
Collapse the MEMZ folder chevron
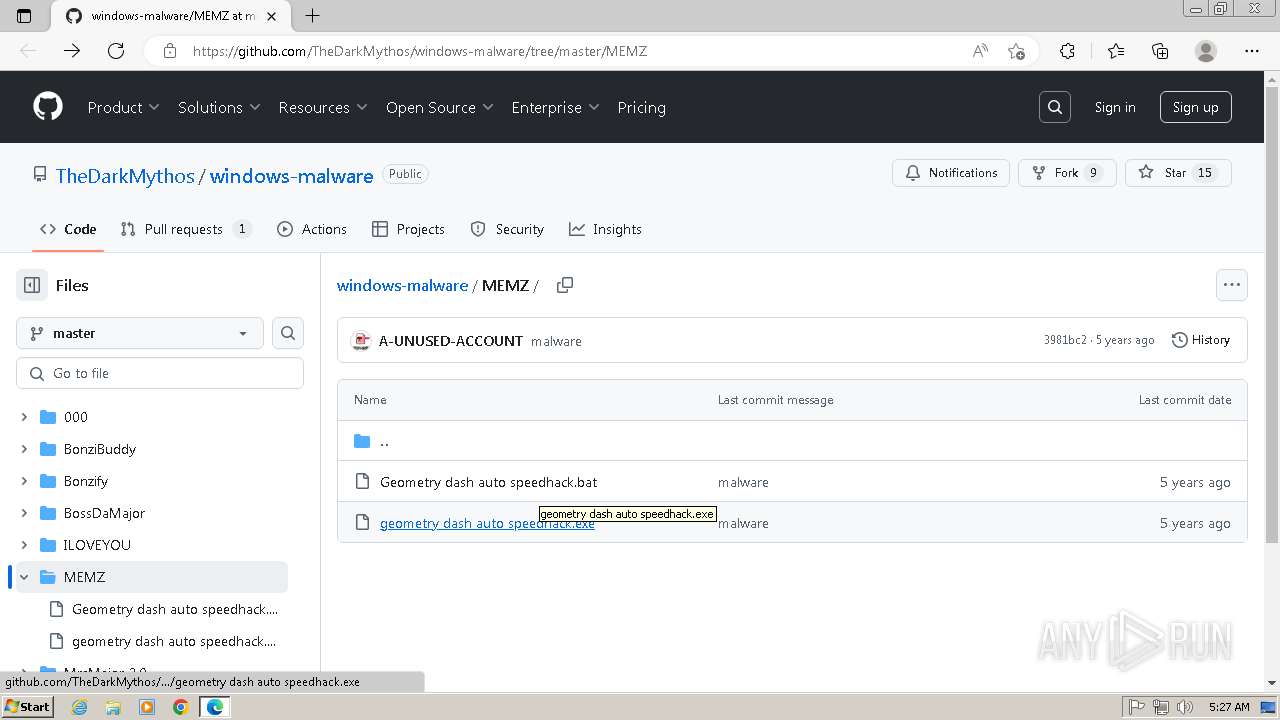(x=25, y=577)
